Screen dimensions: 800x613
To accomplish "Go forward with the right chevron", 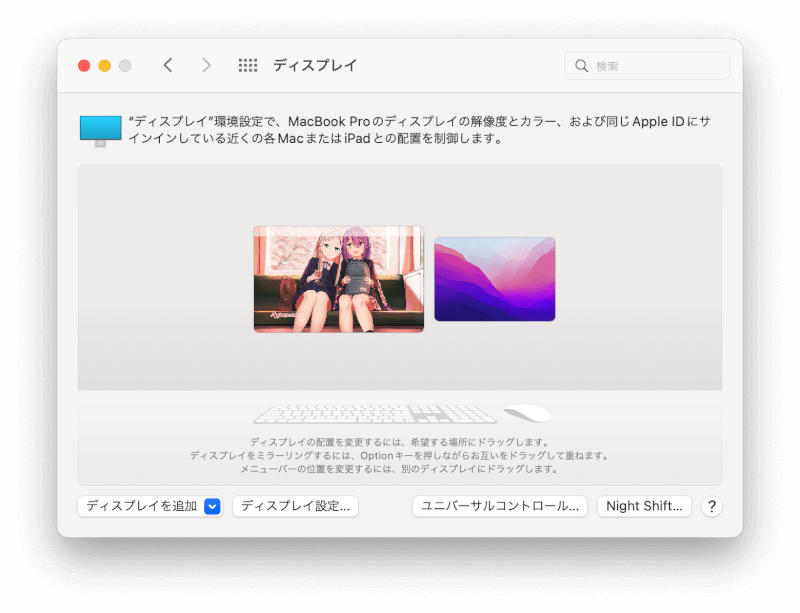I will click(206, 65).
